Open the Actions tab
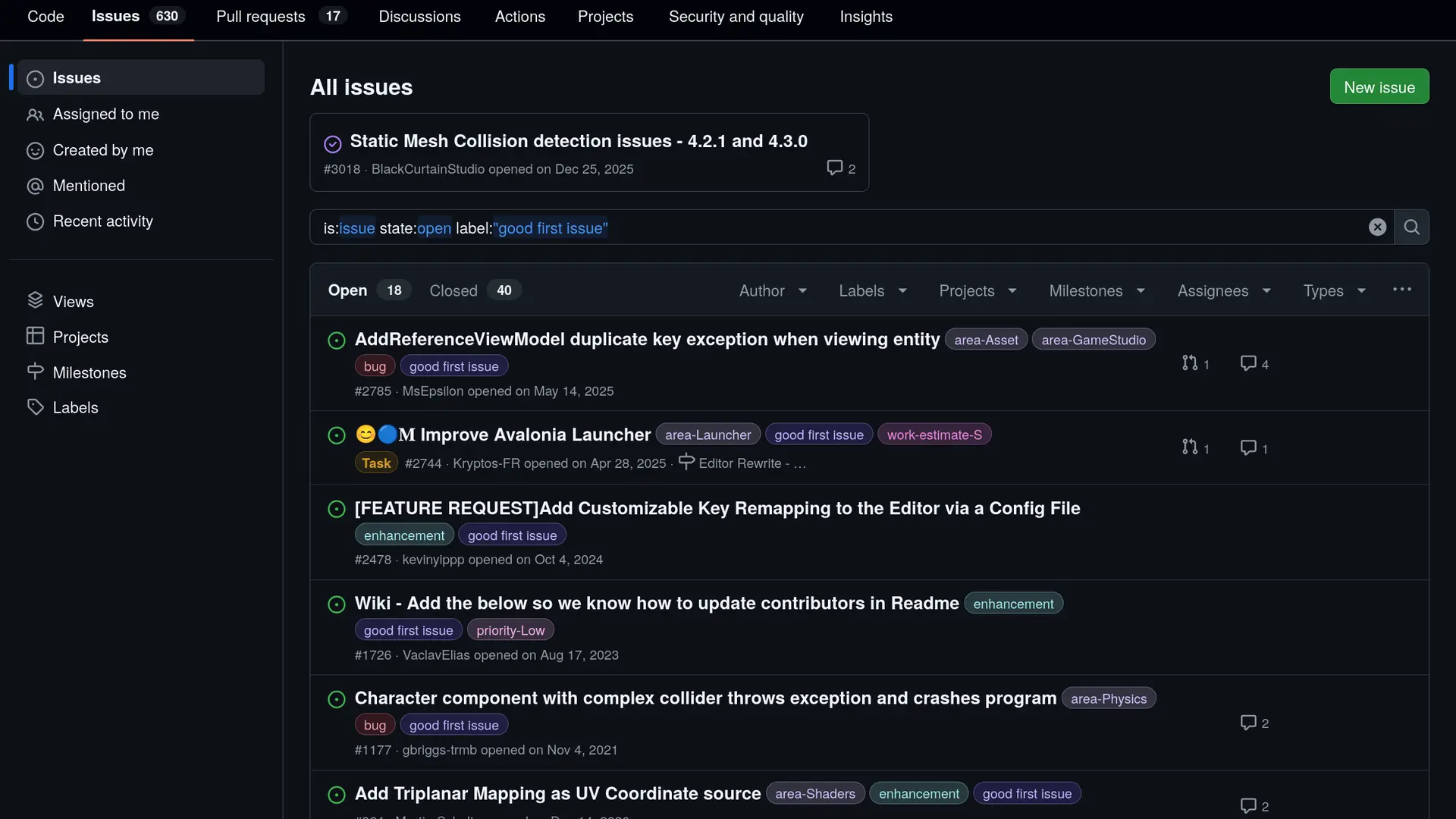 [x=519, y=17]
